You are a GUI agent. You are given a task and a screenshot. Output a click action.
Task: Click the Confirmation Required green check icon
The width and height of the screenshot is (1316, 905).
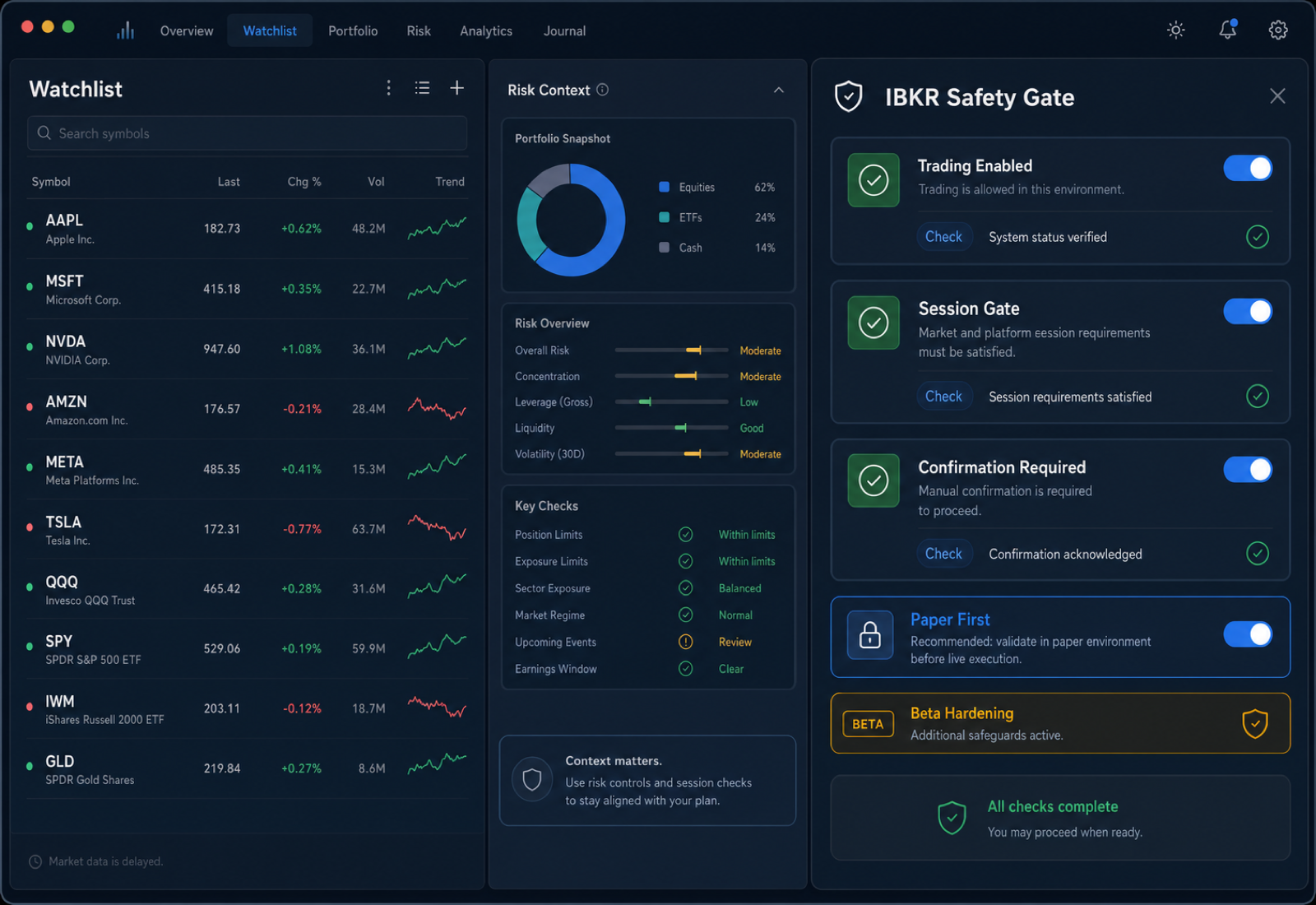[x=873, y=480]
